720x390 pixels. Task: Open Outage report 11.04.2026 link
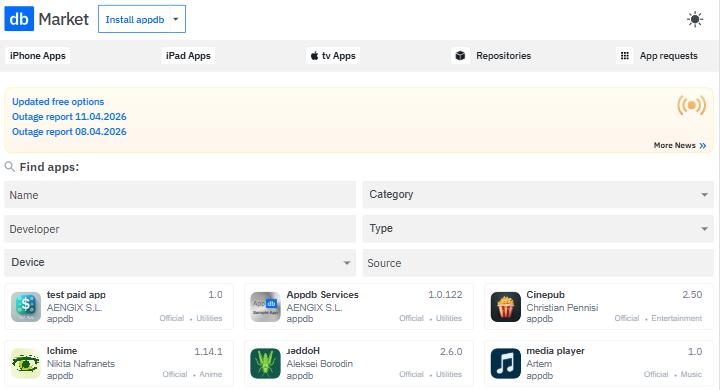tap(69, 117)
